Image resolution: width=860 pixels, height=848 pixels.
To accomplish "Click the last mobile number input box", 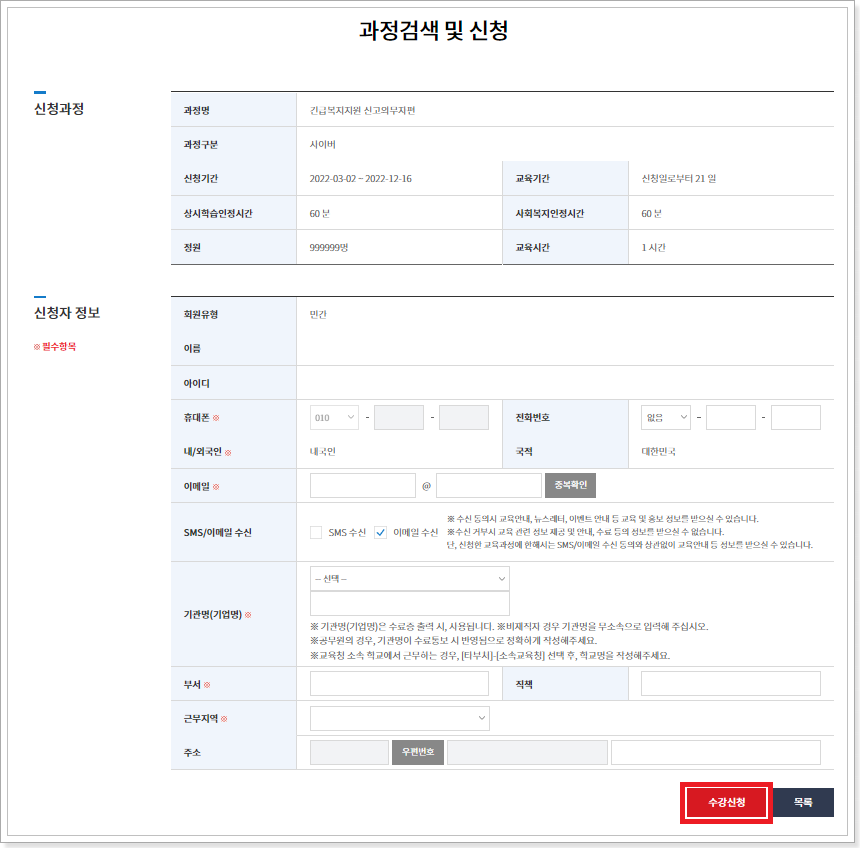I will pyautogui.click(x=463, y=418).
